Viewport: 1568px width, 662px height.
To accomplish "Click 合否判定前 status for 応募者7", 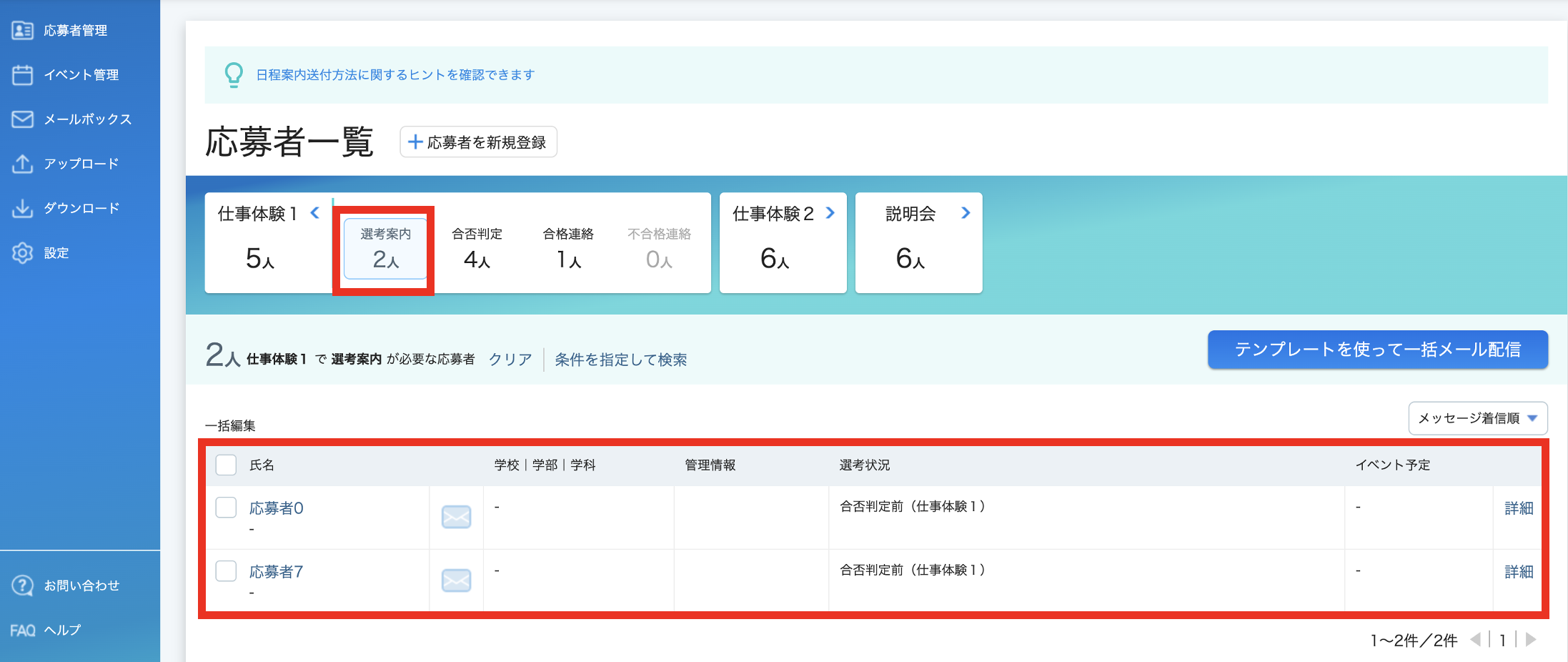I will [x=914, y=570].
